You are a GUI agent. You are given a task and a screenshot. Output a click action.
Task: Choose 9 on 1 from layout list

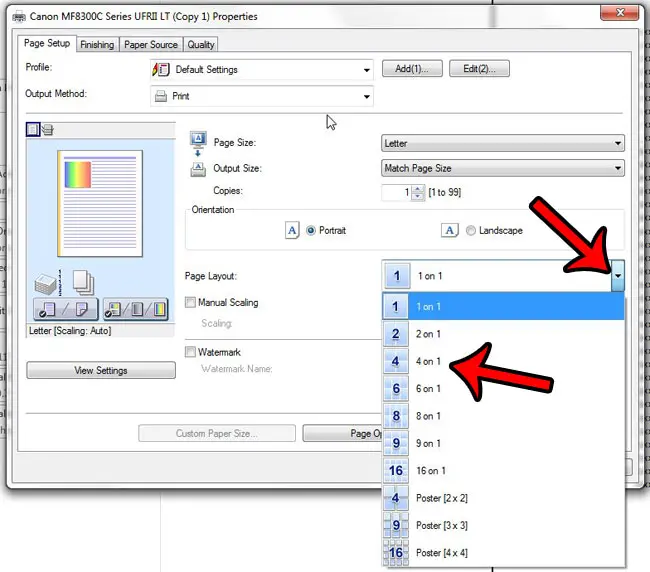tap(503, 444)
